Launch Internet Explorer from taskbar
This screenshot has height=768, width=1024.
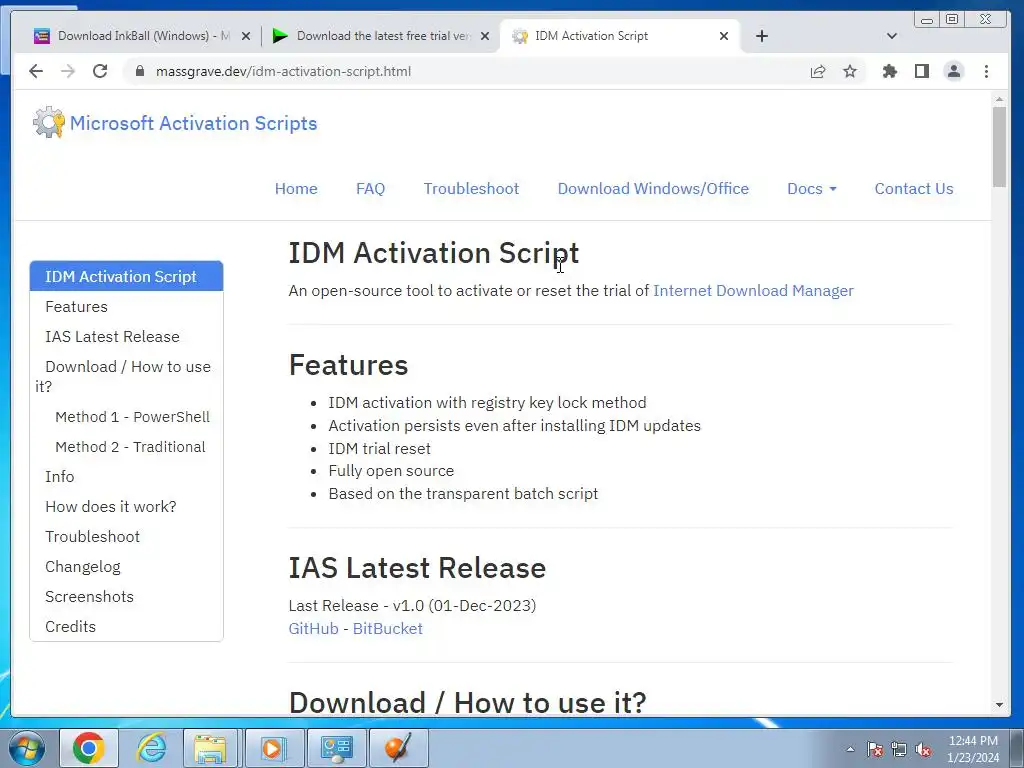[x=151, y=748]
